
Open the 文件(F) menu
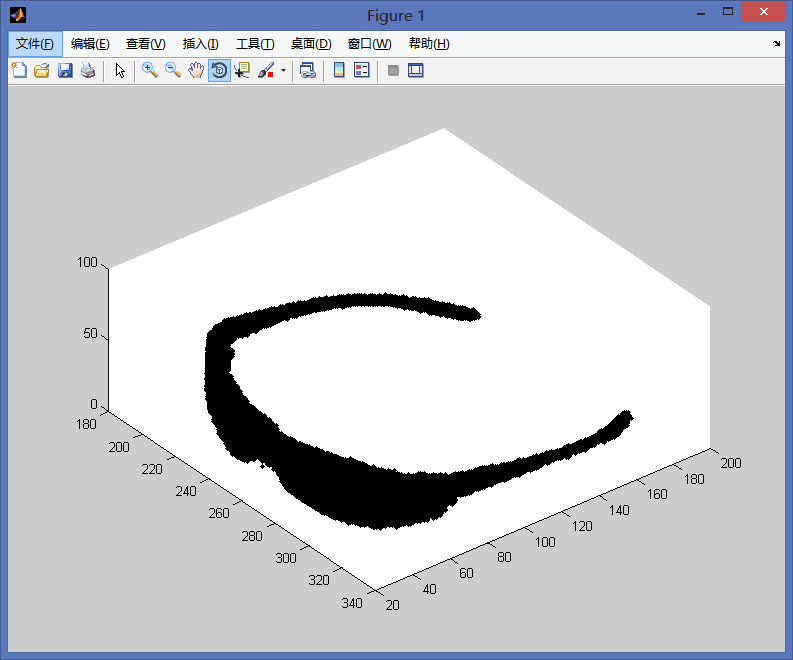point(35,44)
